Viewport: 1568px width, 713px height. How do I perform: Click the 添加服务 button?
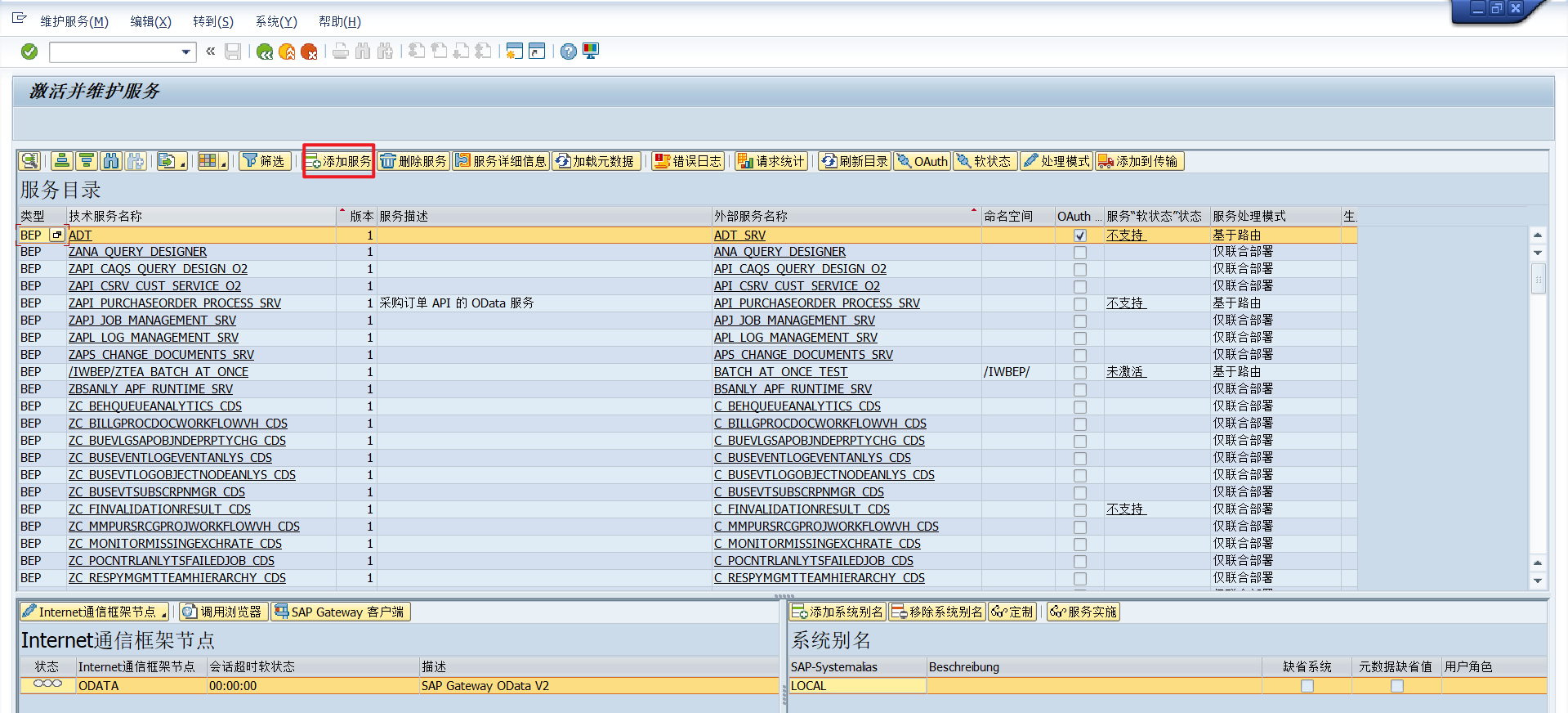point(338,161)
